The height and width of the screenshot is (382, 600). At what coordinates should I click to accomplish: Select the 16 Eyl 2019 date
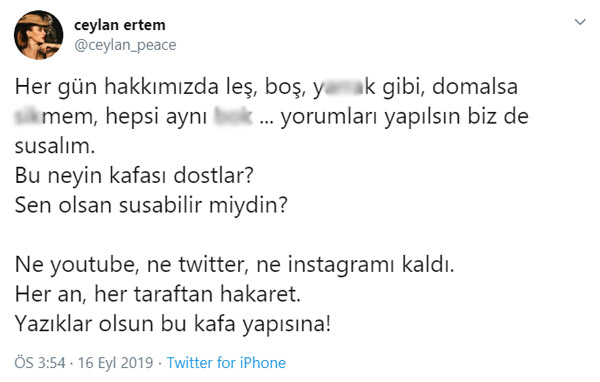(116, 362)
